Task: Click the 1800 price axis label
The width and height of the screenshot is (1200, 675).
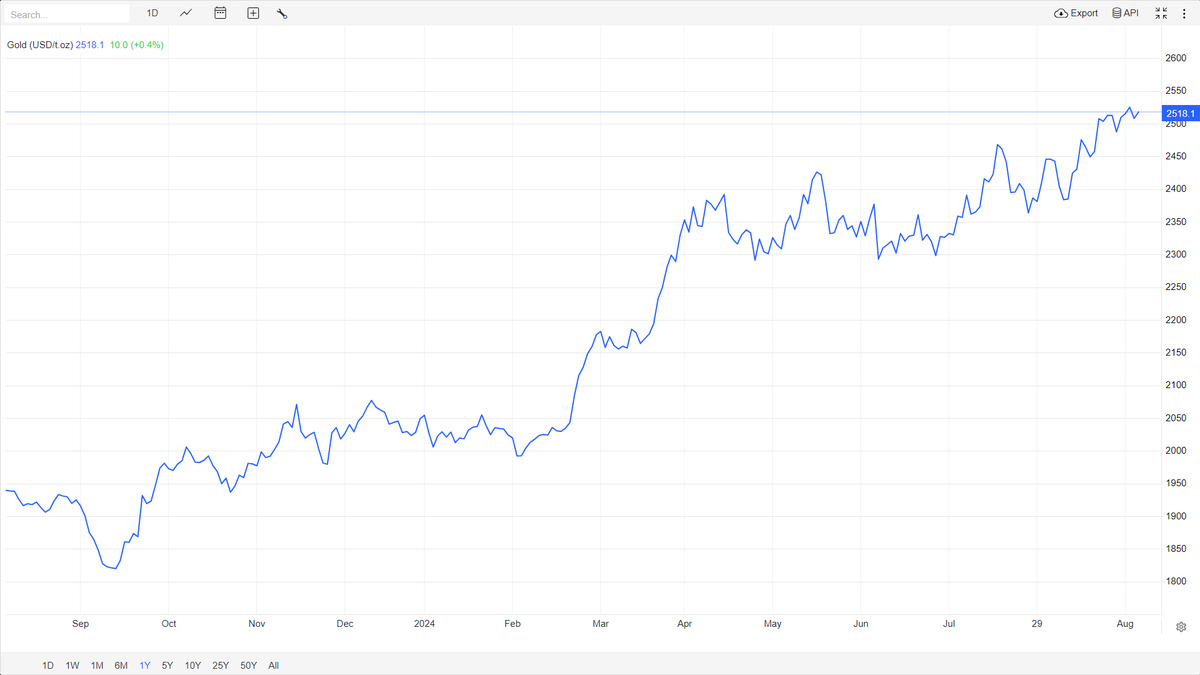Action: click(x=1176, y=582)
